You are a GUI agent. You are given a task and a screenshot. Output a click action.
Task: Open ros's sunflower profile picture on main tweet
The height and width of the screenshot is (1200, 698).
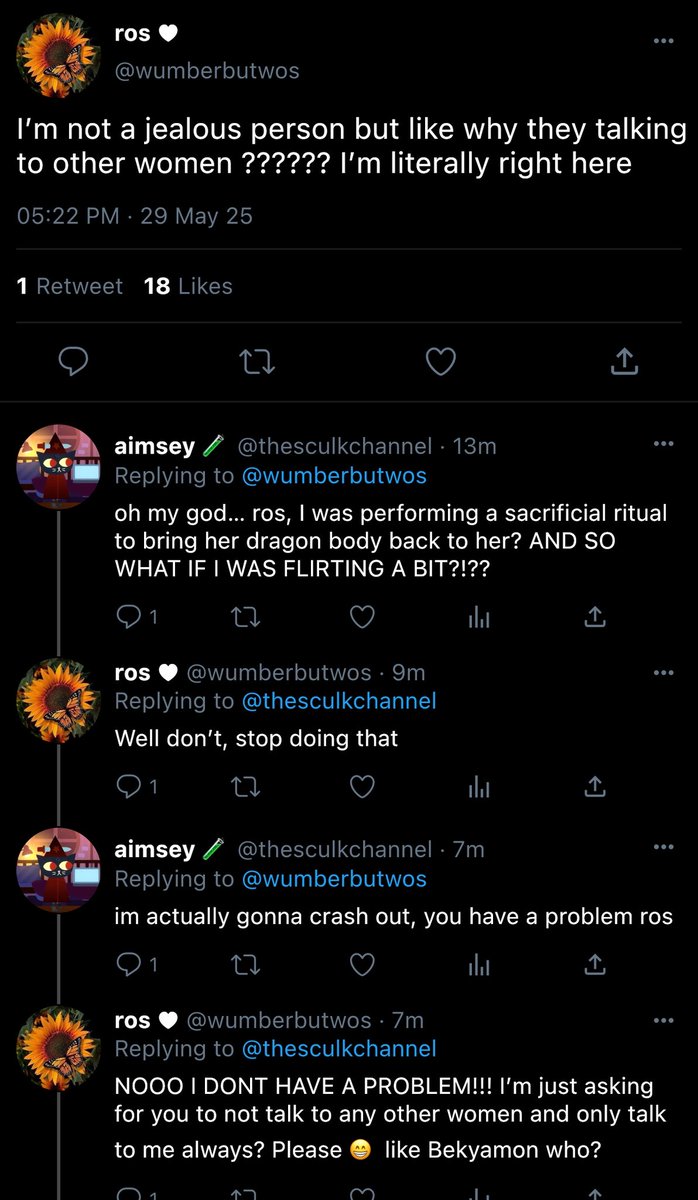57,55
